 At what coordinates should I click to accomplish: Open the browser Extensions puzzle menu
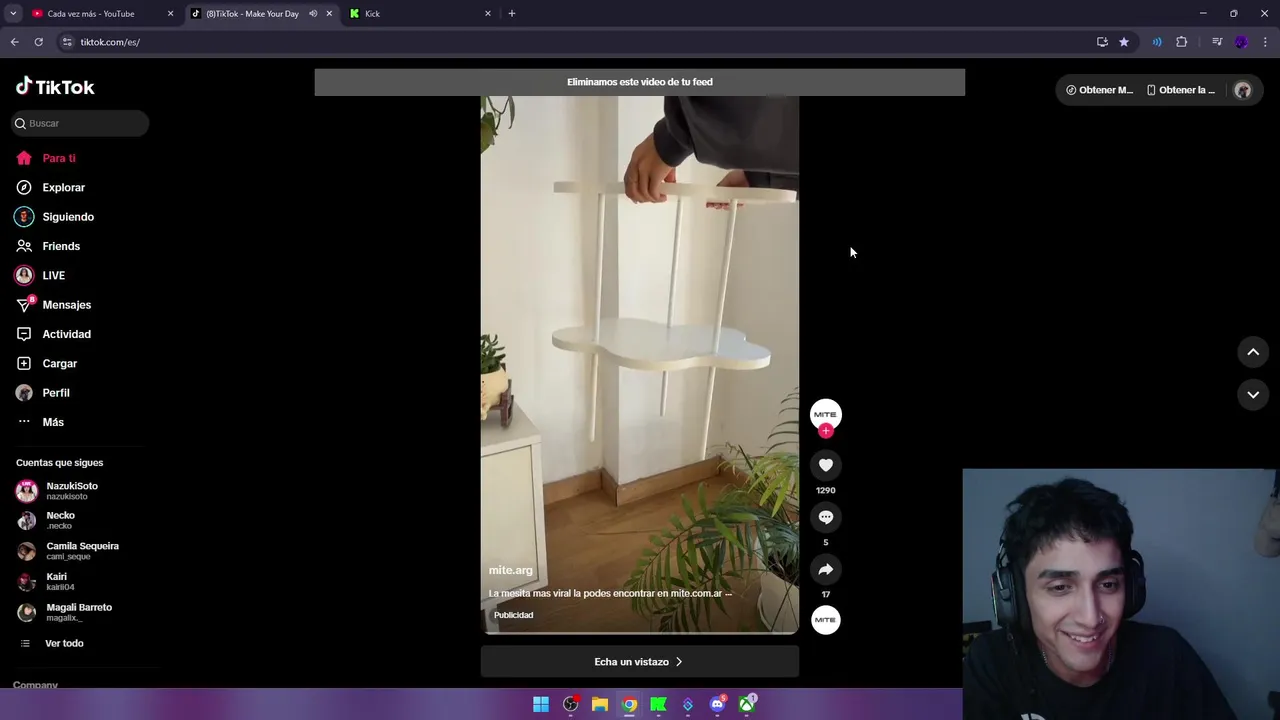click(x=1182, y=42)
